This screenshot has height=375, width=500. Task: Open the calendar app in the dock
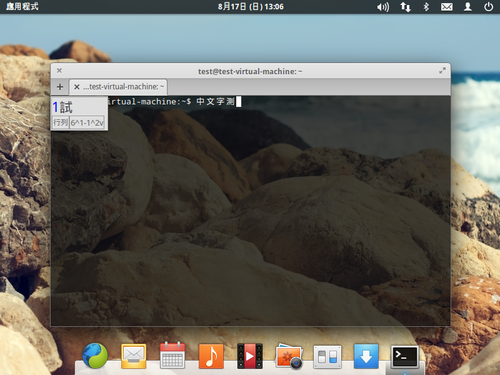(172, 355)
